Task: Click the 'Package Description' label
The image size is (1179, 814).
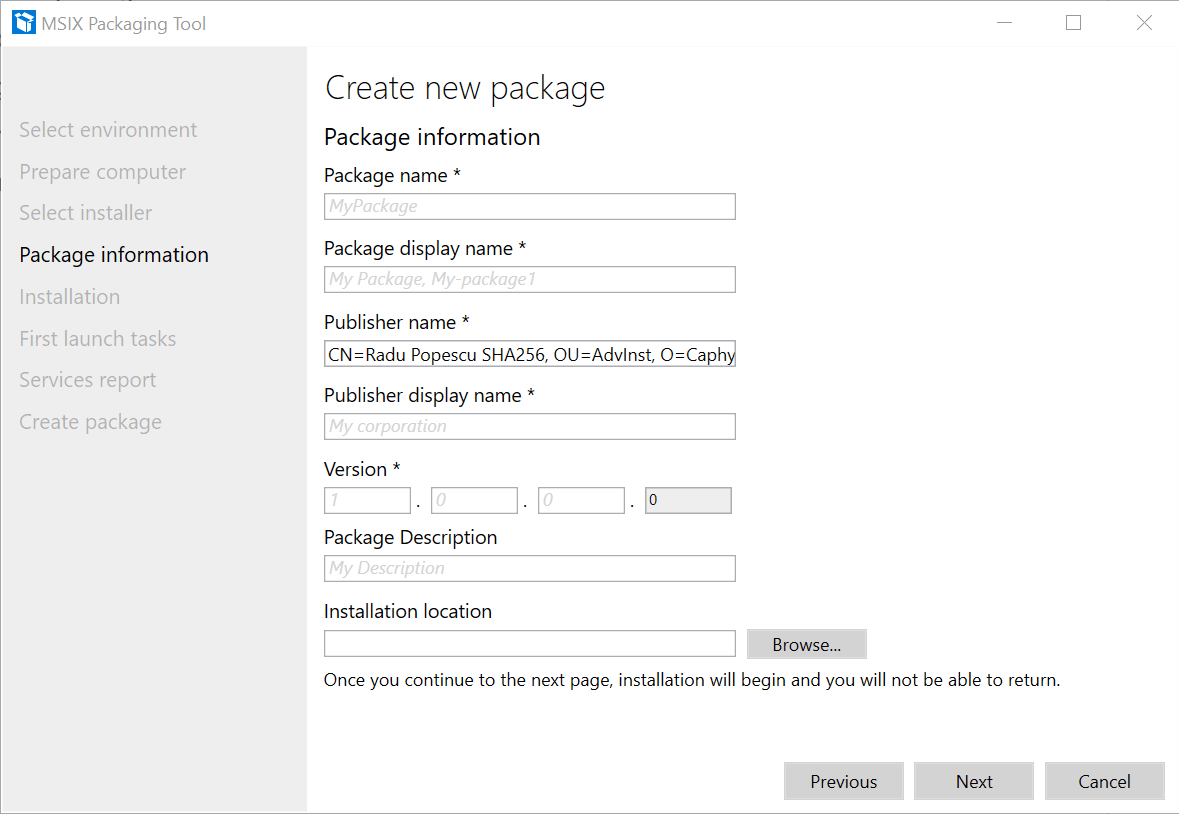Action: coord(411,538)
